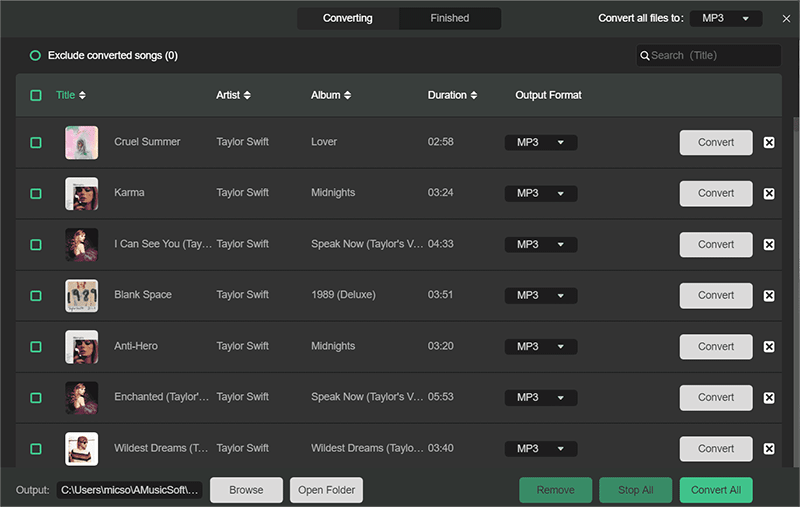Expand Anti-Hero MP3 format dropdown

click(x=541, y=346)
